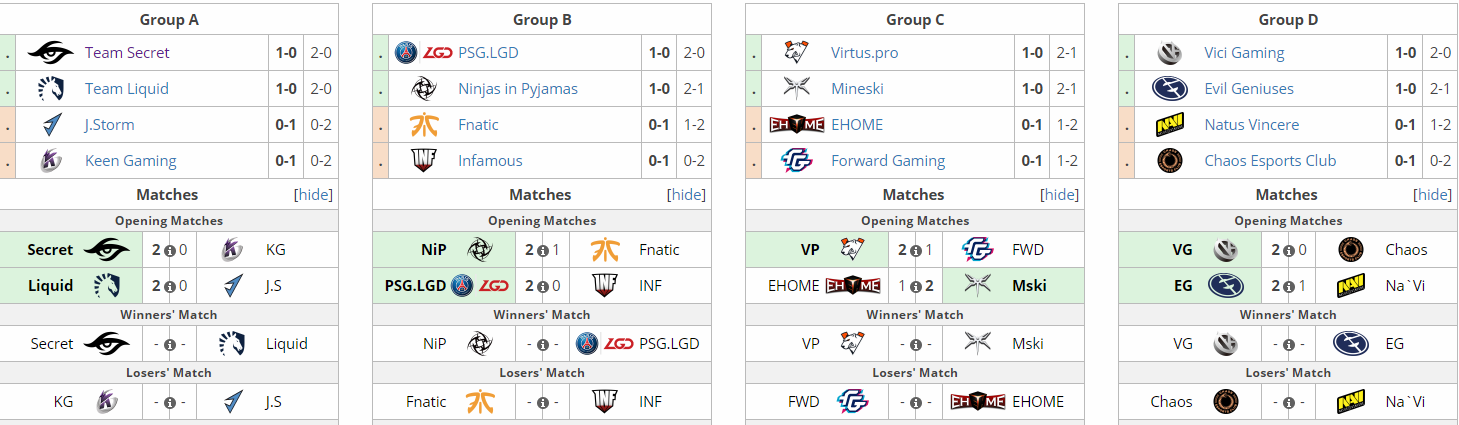Viewport: 1459px width, 425px height.
Task: Click the Team Liquid logo in Group A standings
Action: tap(50, 89)
